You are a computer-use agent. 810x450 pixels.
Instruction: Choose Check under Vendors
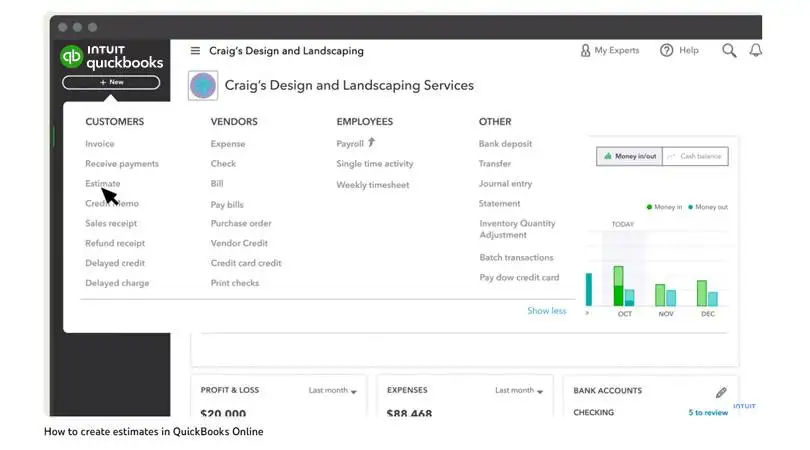point(223,164)
